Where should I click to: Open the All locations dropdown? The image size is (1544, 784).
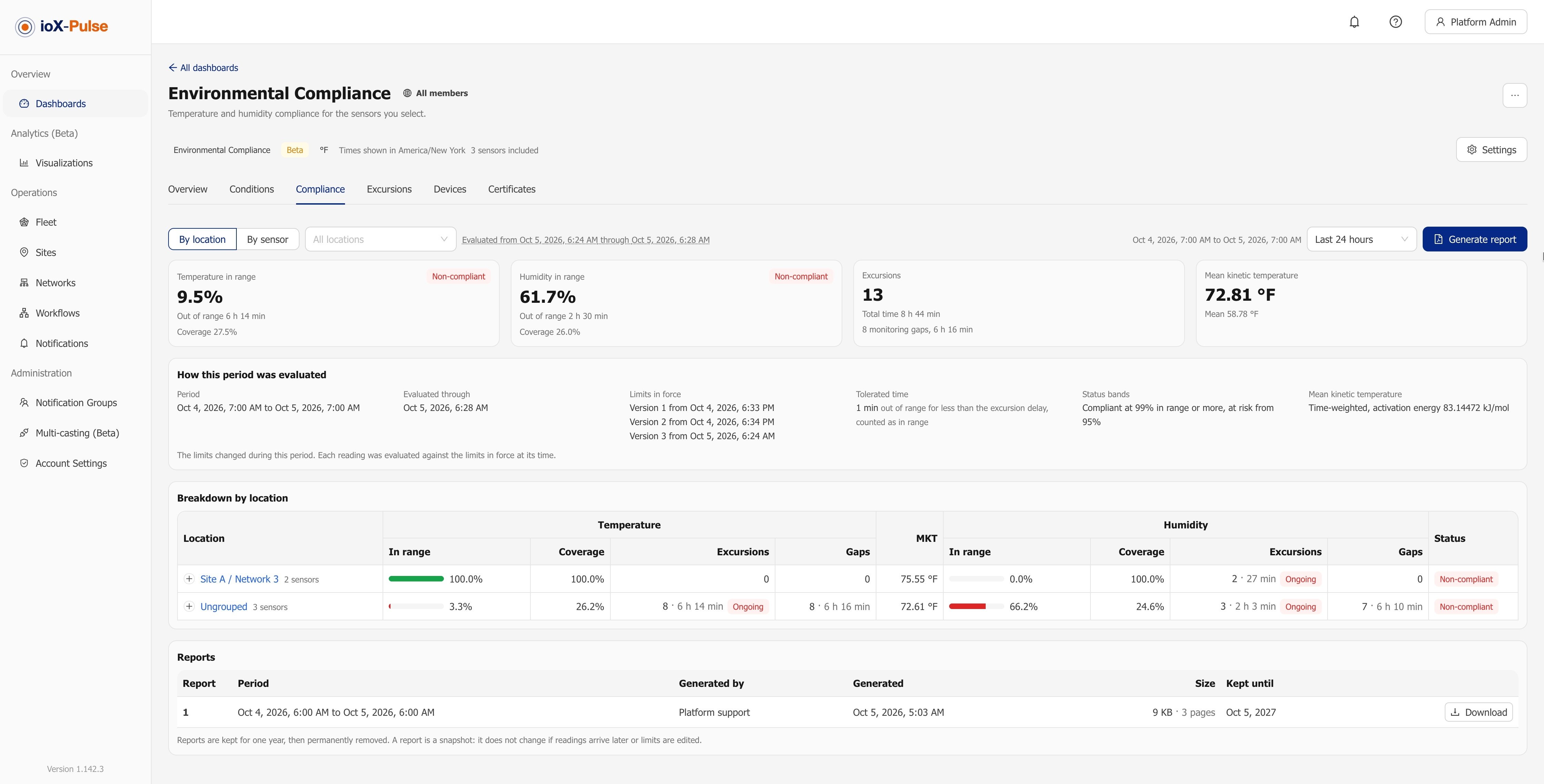tap(380, 239)
